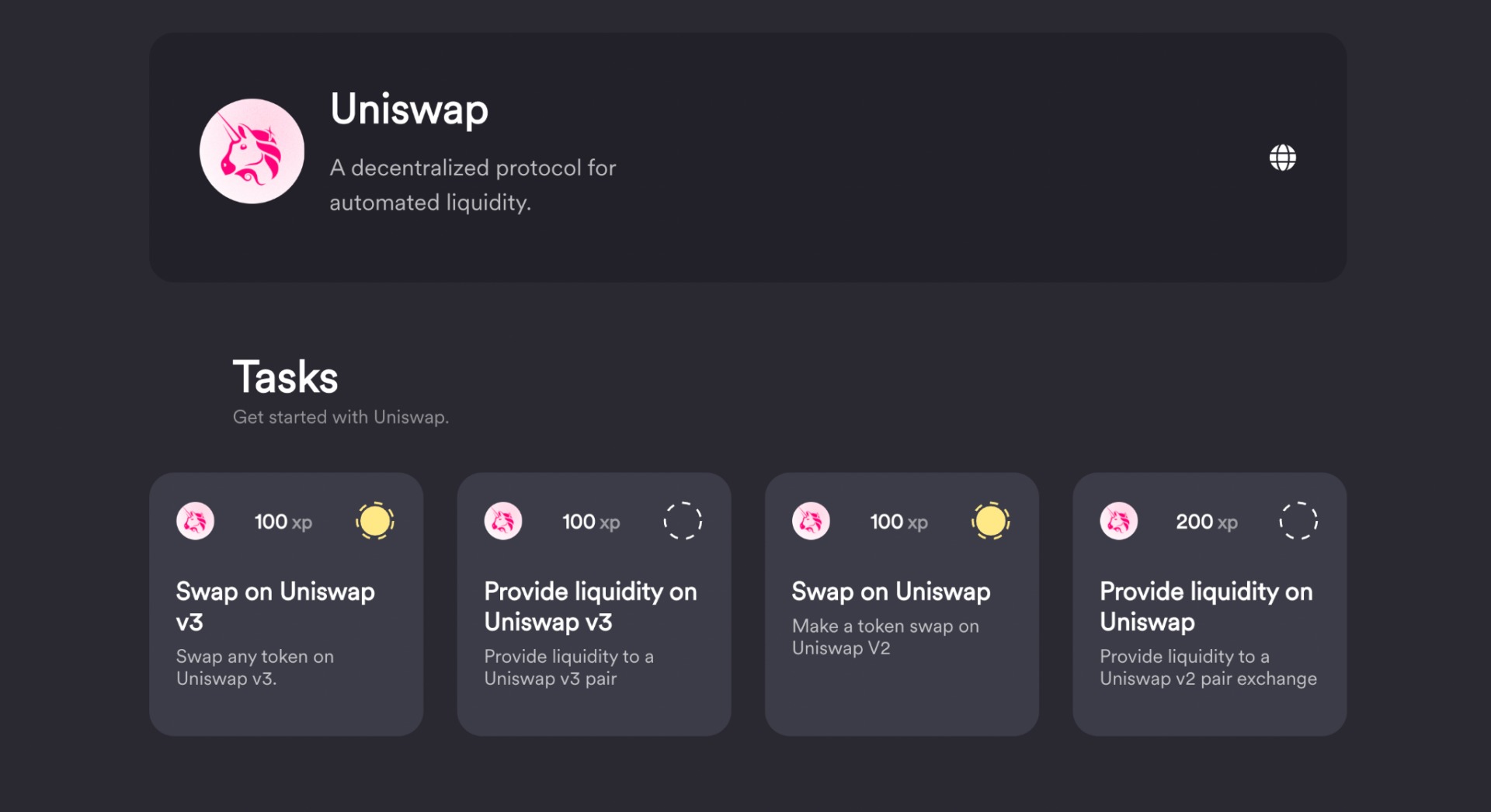The height and width of the screenshot is (812, 1491).
Task: Open the 'Swap on Uniswap v3' task card
Action: (286, 604)
